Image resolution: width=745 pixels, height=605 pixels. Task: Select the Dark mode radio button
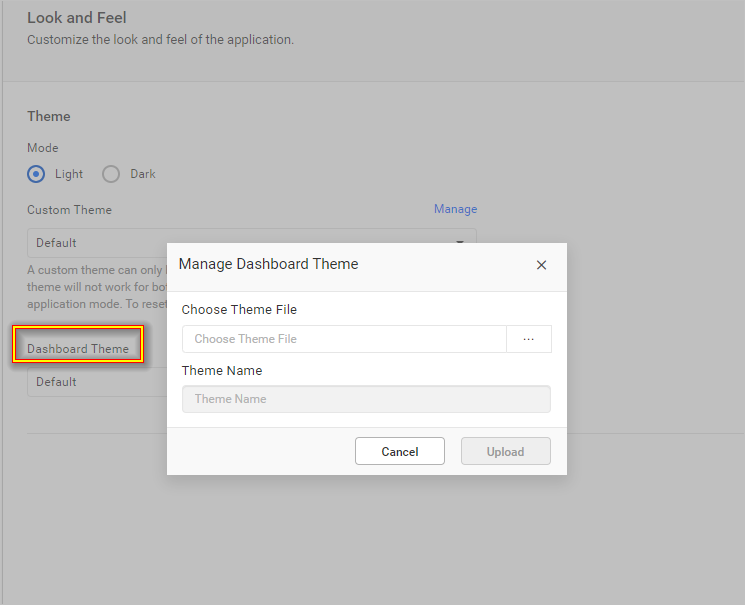(111, 174)
